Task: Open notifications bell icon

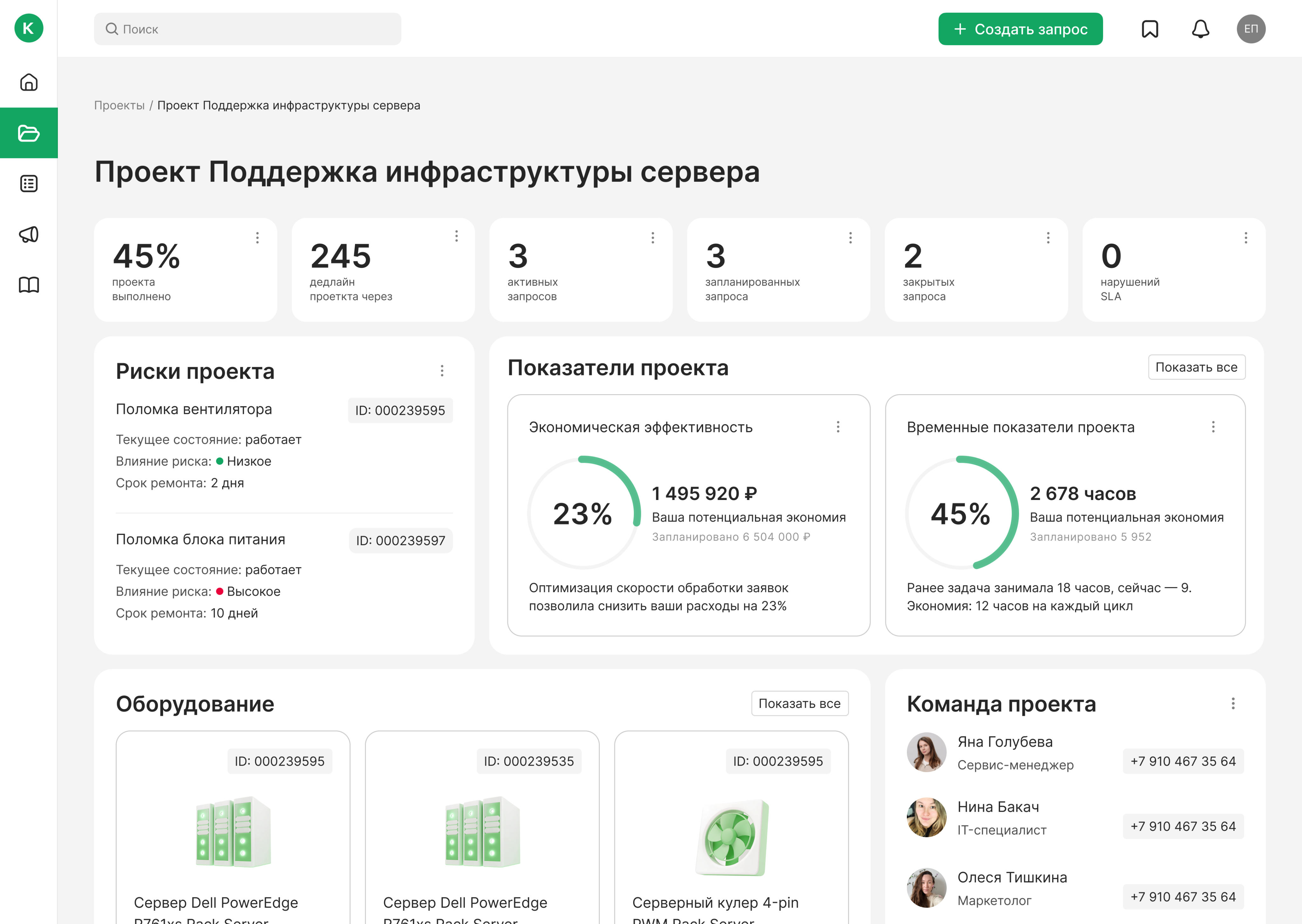Action: pos(1200,29)
